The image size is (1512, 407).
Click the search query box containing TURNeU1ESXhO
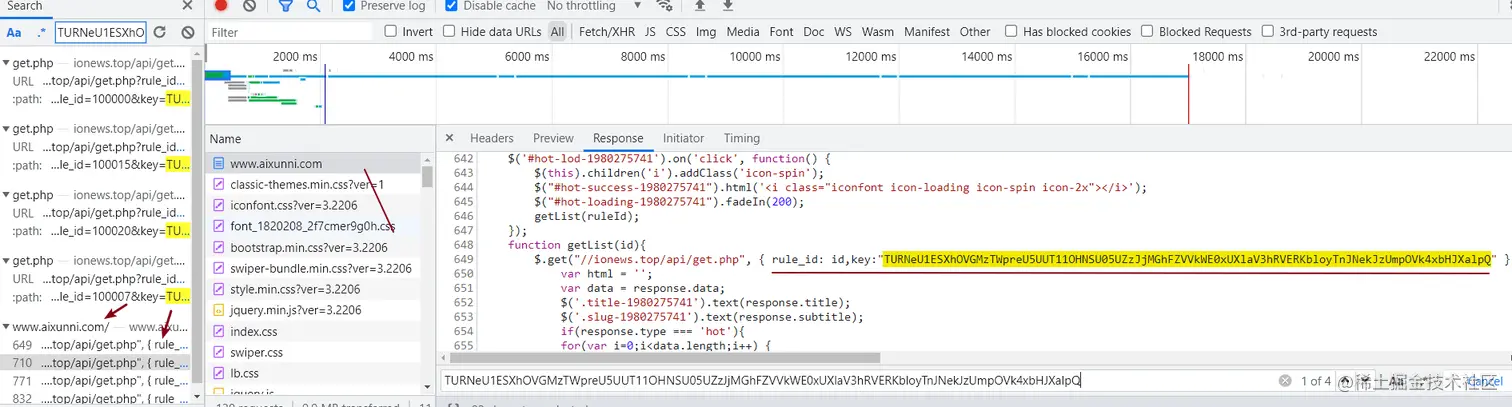pyautogui.click(x=101, y=33)
